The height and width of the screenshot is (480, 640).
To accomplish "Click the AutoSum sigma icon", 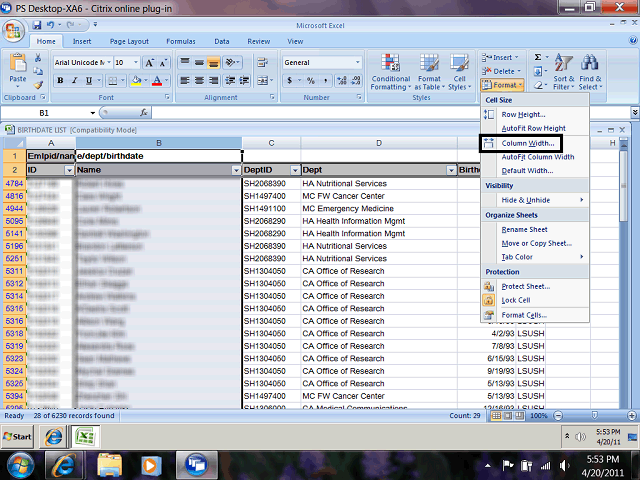I will (x=539, y=58).
